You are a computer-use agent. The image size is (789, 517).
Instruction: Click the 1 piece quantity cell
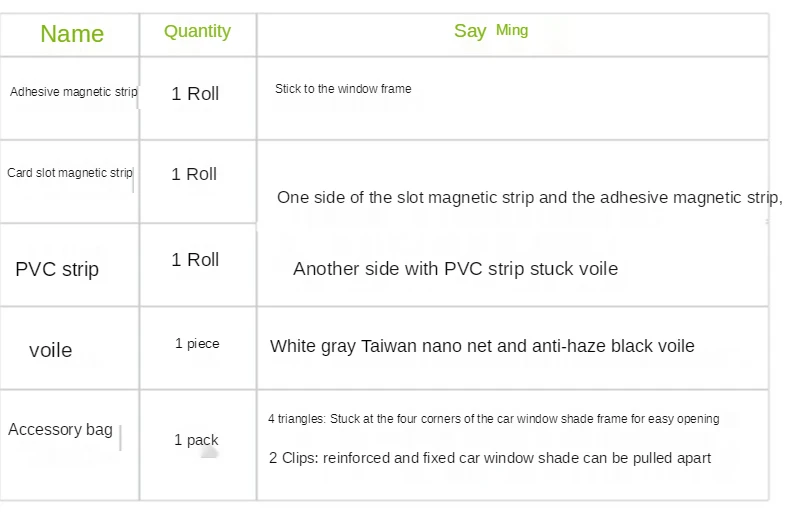[197, 343]
